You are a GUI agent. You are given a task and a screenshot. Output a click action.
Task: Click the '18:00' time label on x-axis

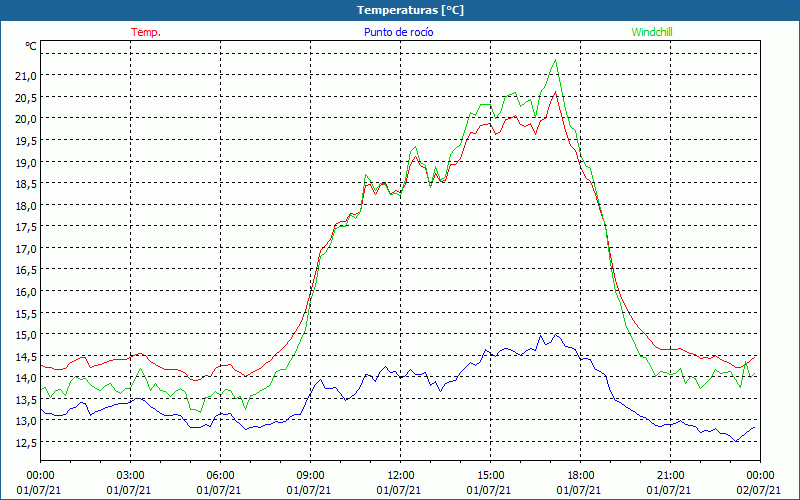click(x=581, y=475)
